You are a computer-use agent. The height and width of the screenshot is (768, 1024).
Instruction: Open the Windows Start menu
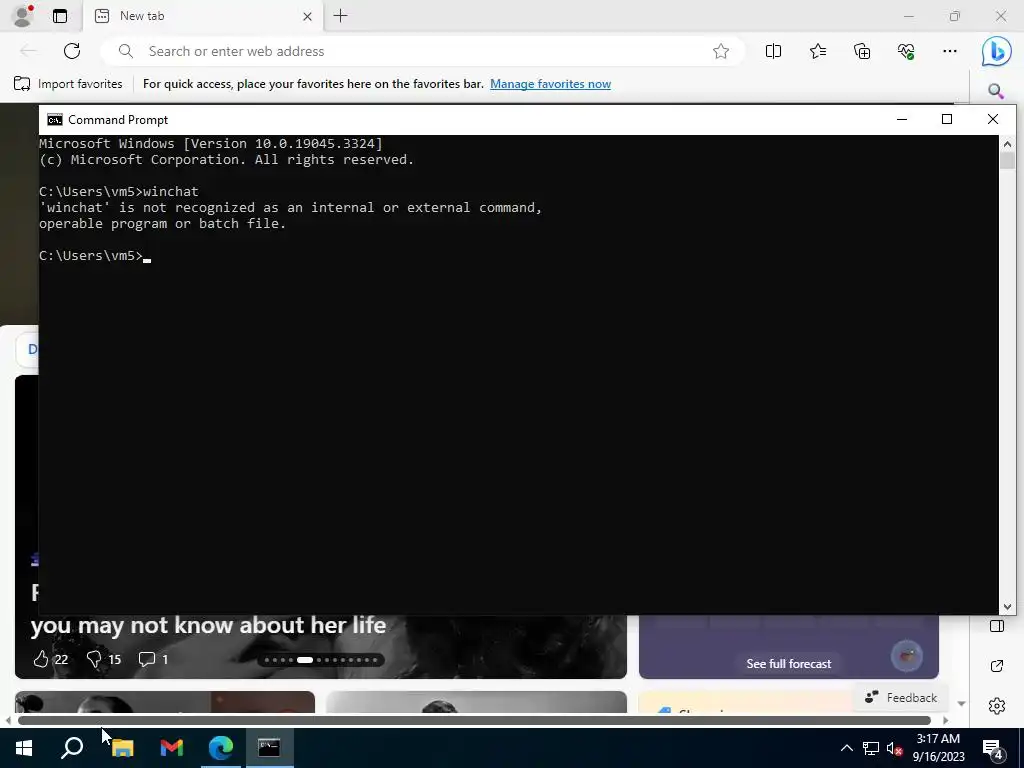click(x=24, y=748)
